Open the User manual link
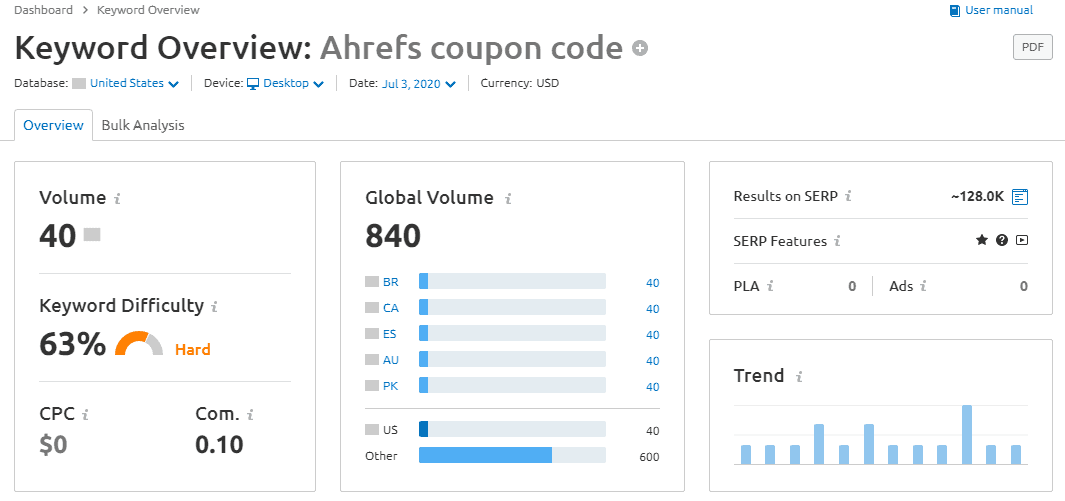This screenshot has width=1065, height=501. click(x=998, y=10)
